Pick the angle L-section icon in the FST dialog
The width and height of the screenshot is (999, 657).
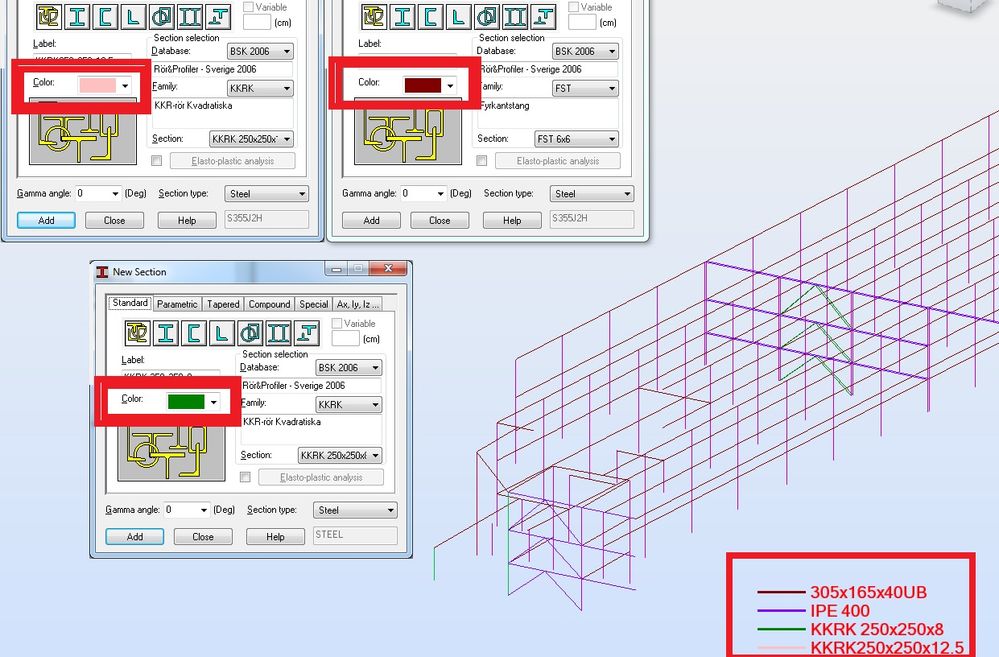pos(458,17)
